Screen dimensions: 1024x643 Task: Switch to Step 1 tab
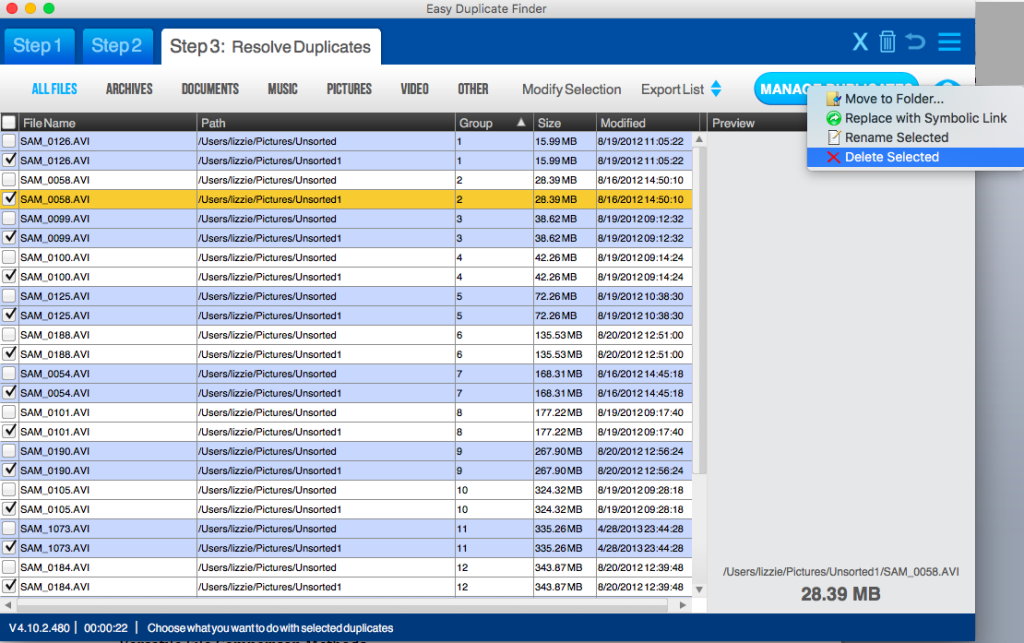click(x=38, y=46)
